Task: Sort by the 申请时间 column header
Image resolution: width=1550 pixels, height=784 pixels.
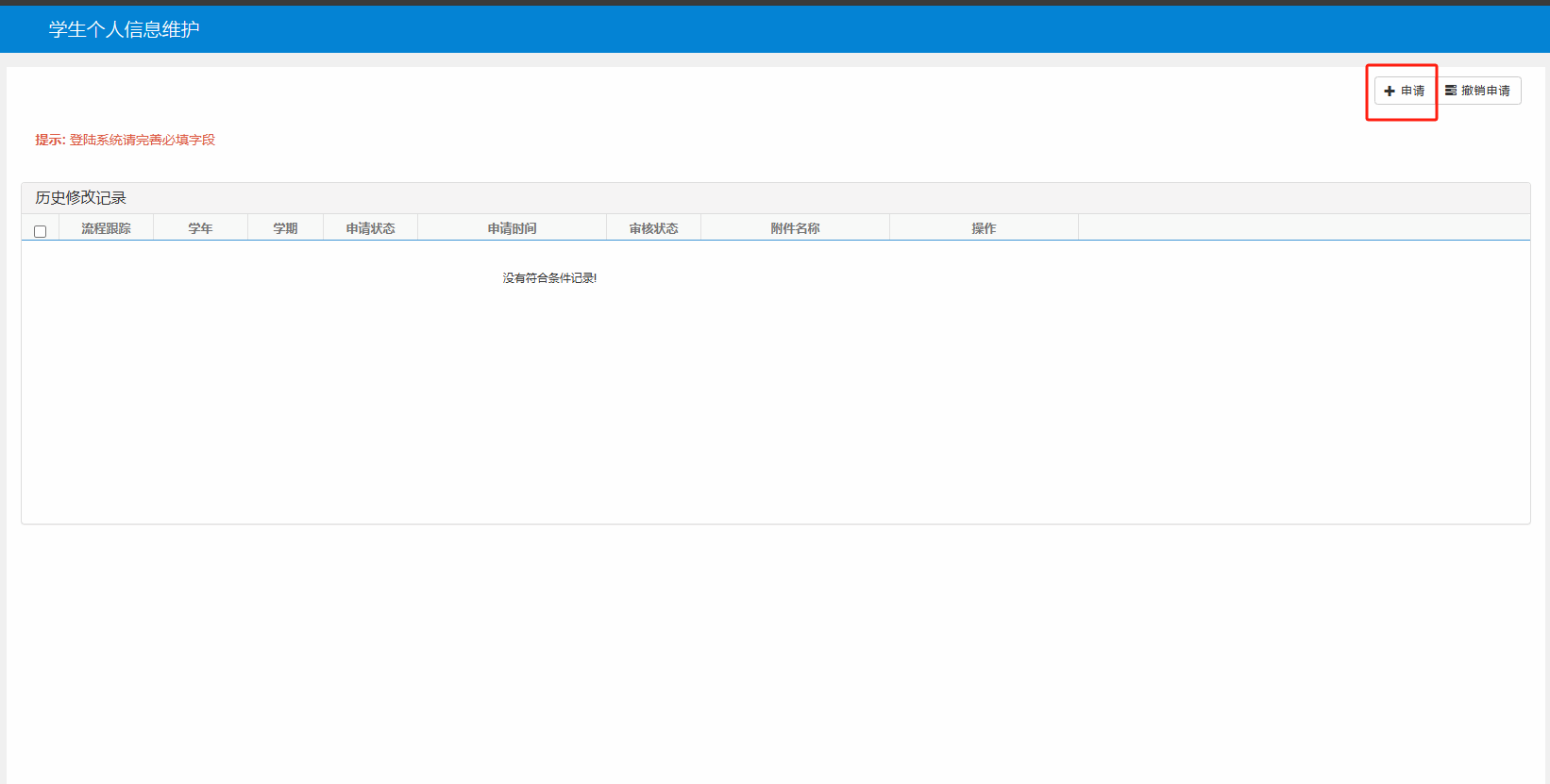Action: 512,228
